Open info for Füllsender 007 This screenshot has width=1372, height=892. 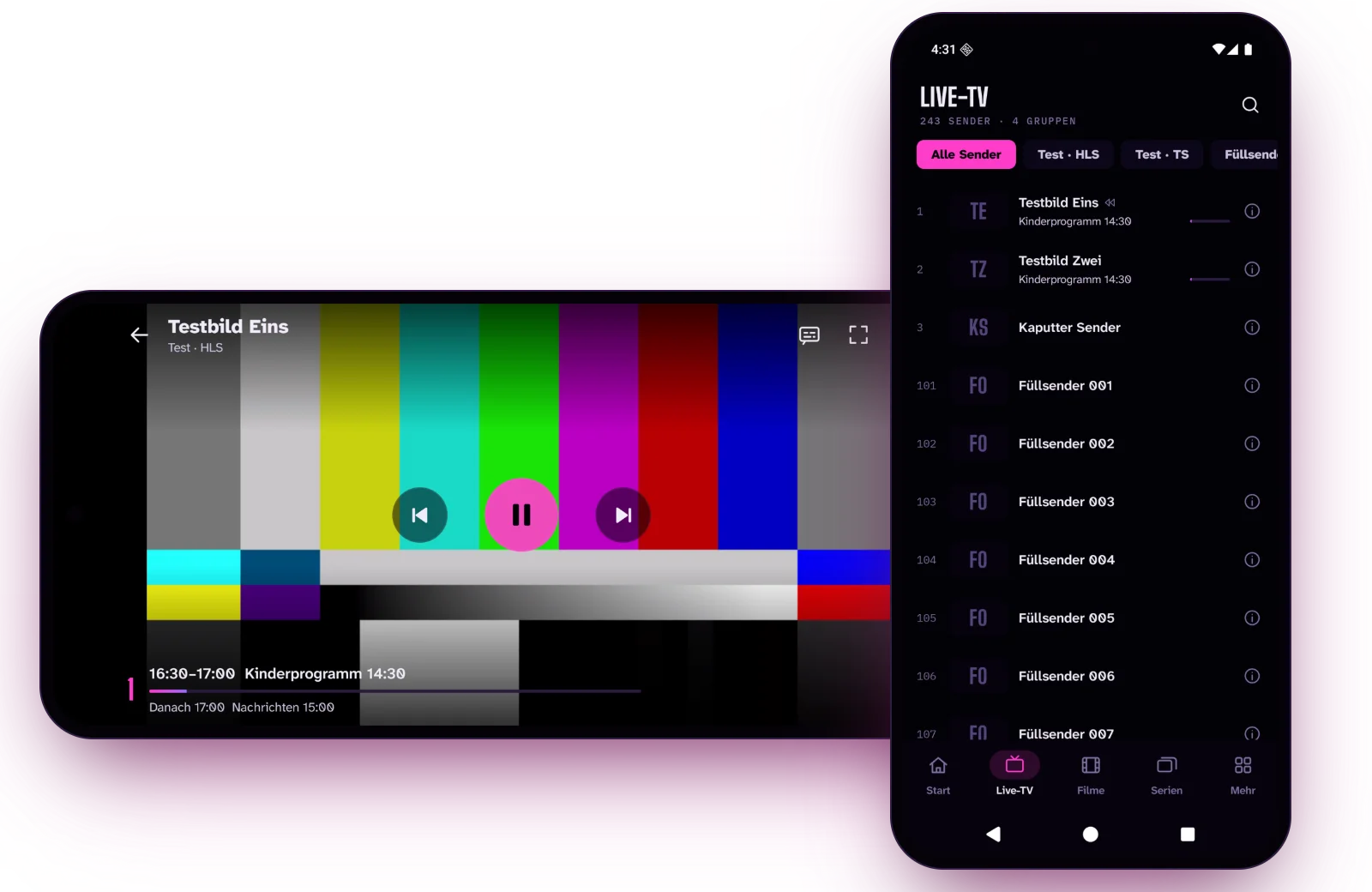coord(1252,734)
